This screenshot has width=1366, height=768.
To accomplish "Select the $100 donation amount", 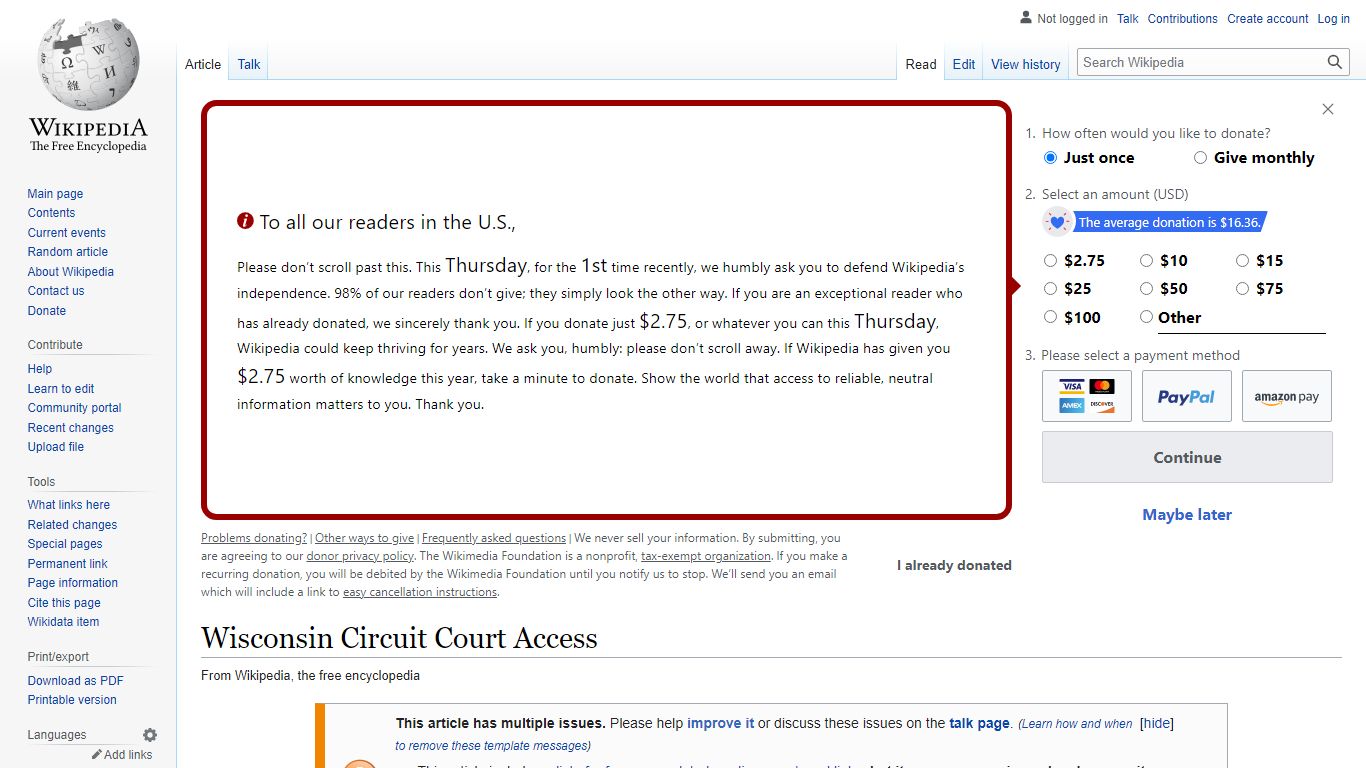I will (x=1050, y=317).
